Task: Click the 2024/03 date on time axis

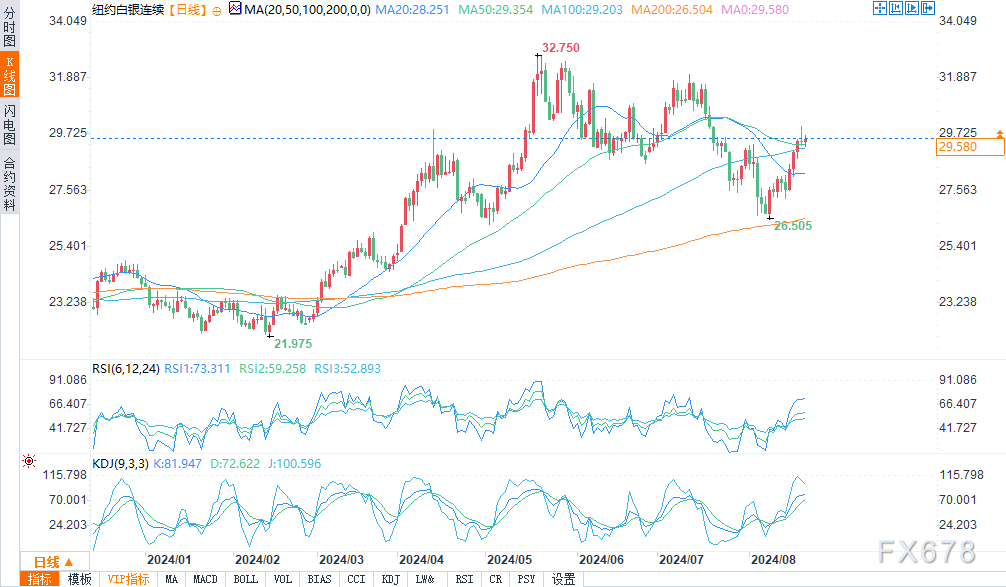Action: [x=341, y=560]
